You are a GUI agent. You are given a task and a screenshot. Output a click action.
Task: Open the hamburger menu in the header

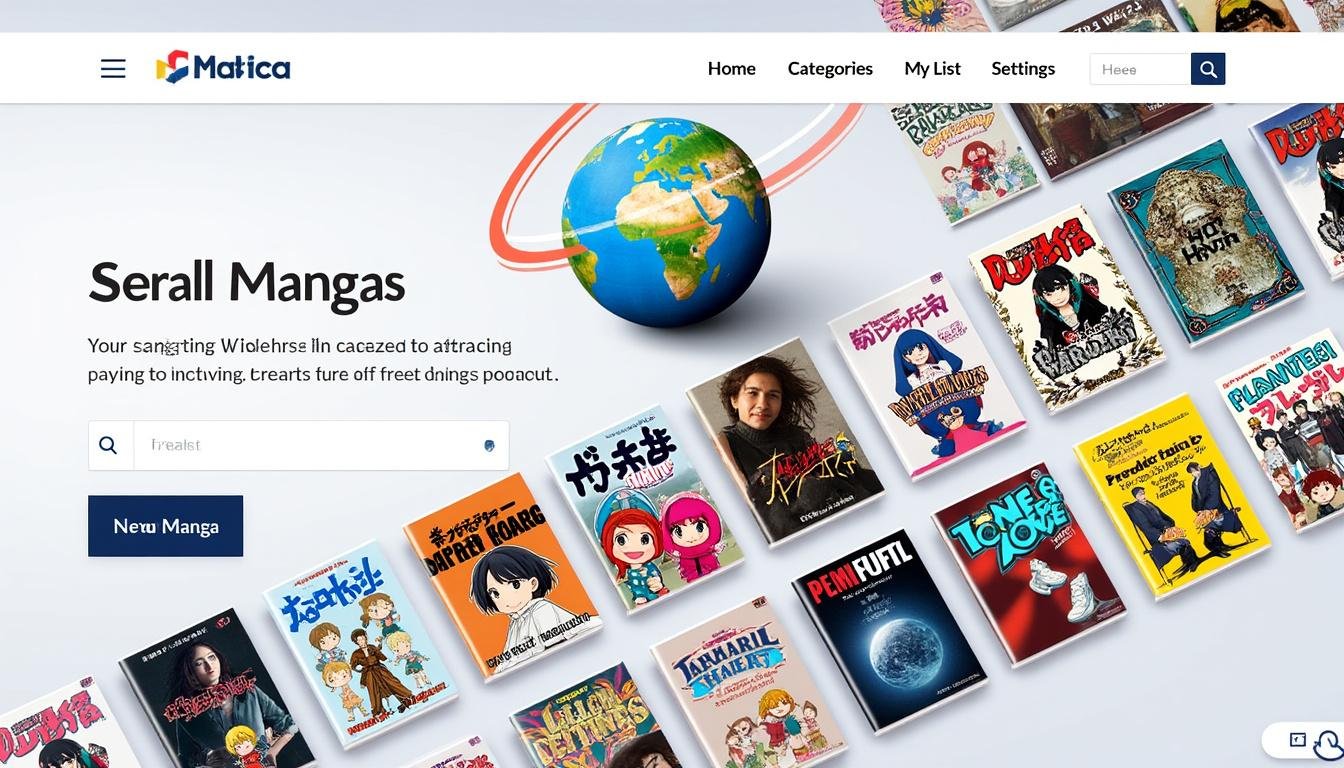[x=113, y=69]
